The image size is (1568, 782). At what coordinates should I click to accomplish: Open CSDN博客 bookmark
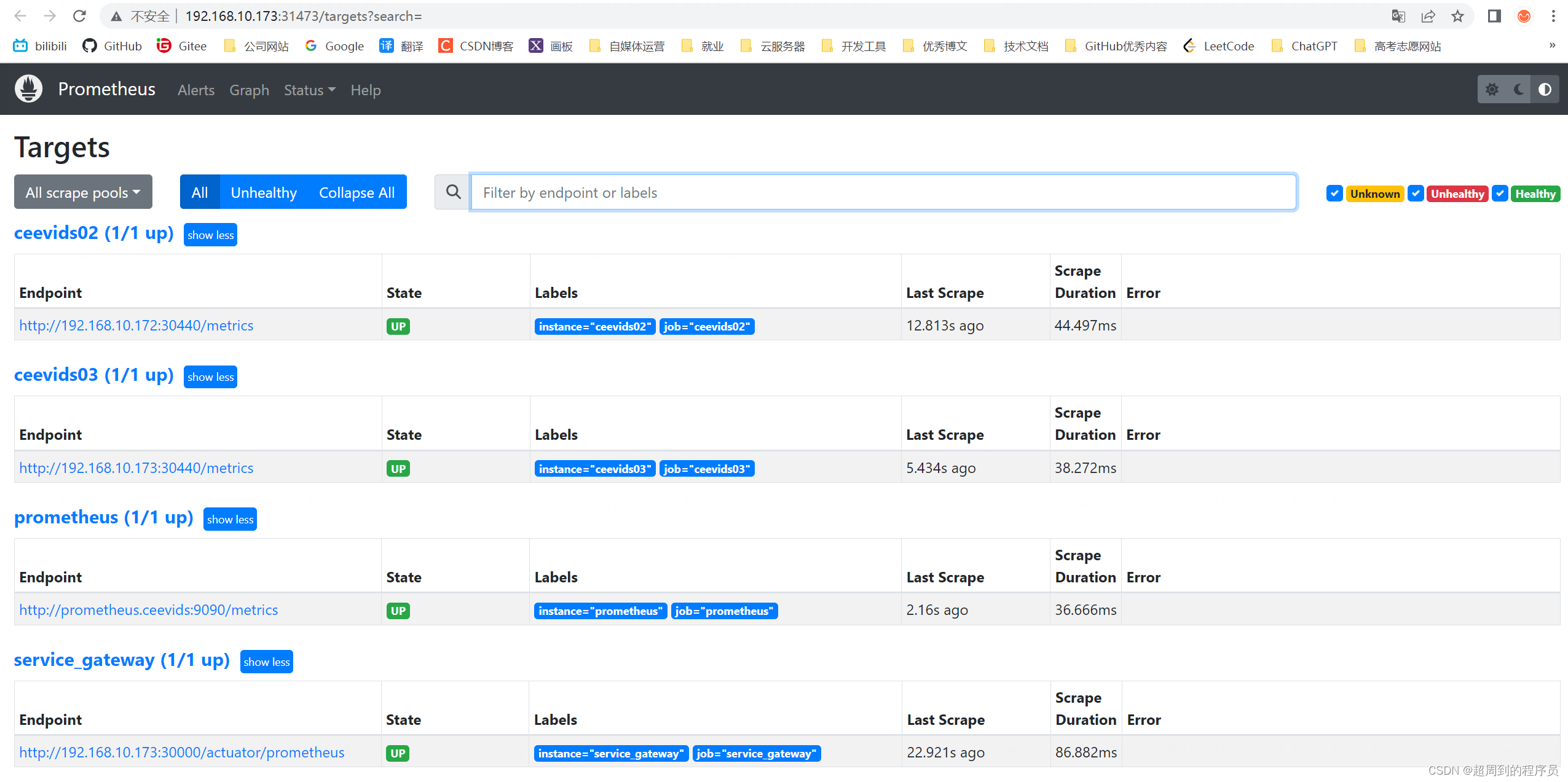[x=476, y=46]
